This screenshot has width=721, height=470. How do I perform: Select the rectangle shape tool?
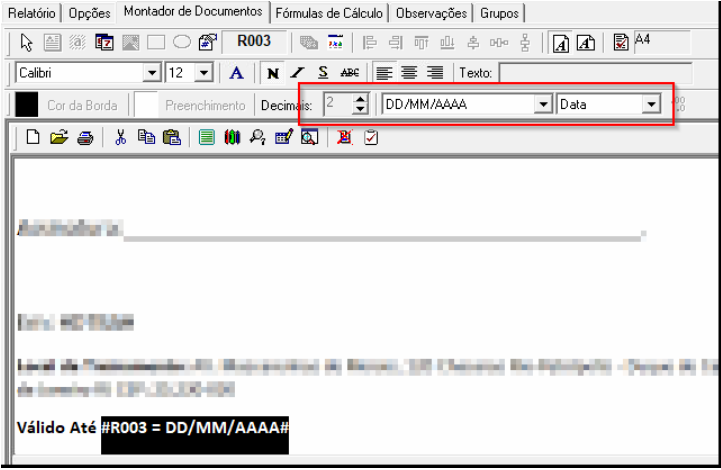point(156,43)
